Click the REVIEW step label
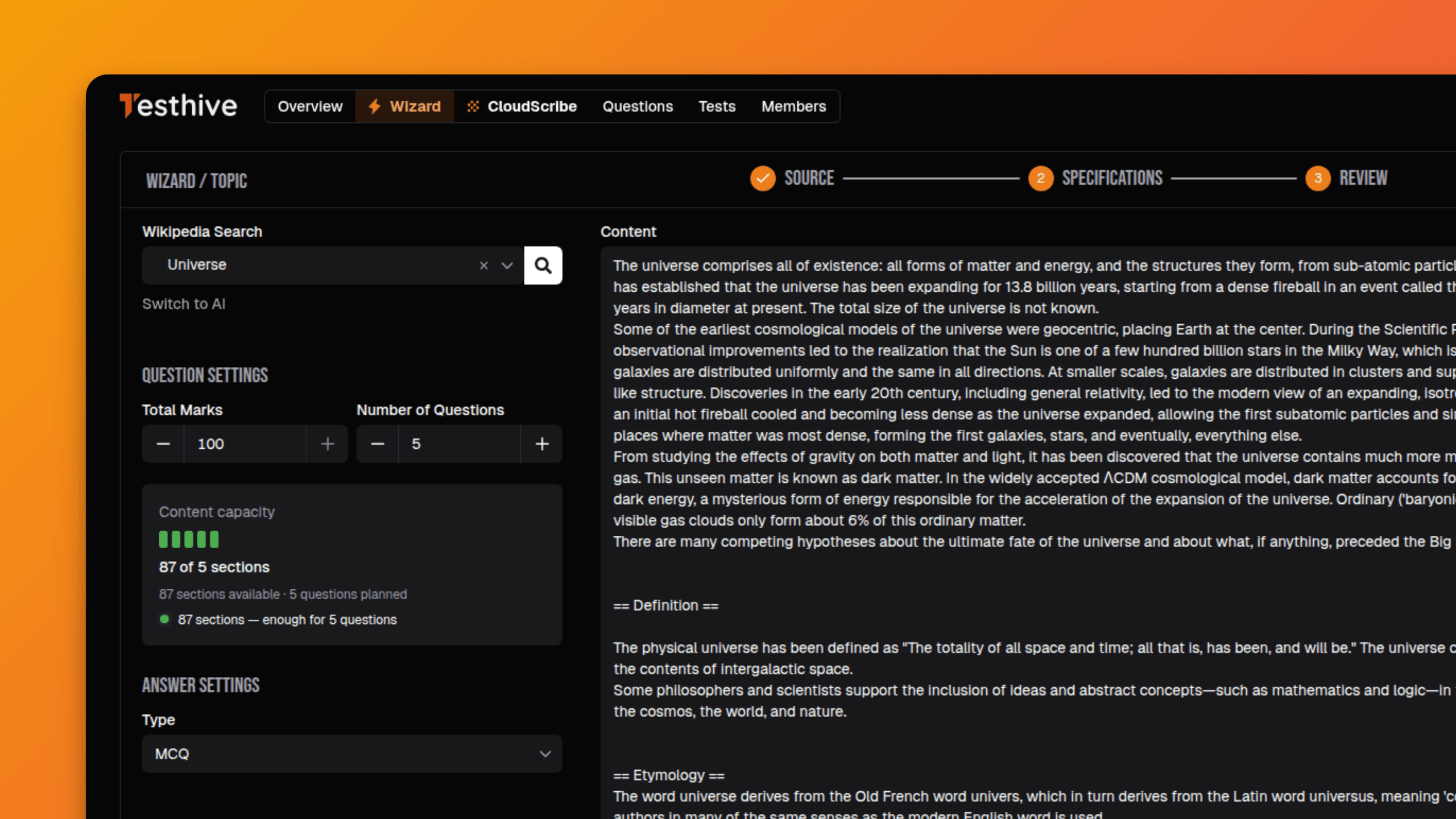This screenshot has height=819, width=1456. pyautogui.click(x=1363, y=178)
